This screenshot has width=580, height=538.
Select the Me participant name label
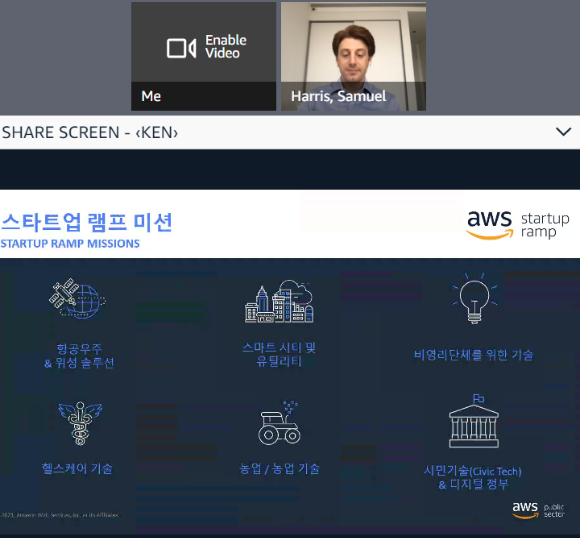click(151, 96)
